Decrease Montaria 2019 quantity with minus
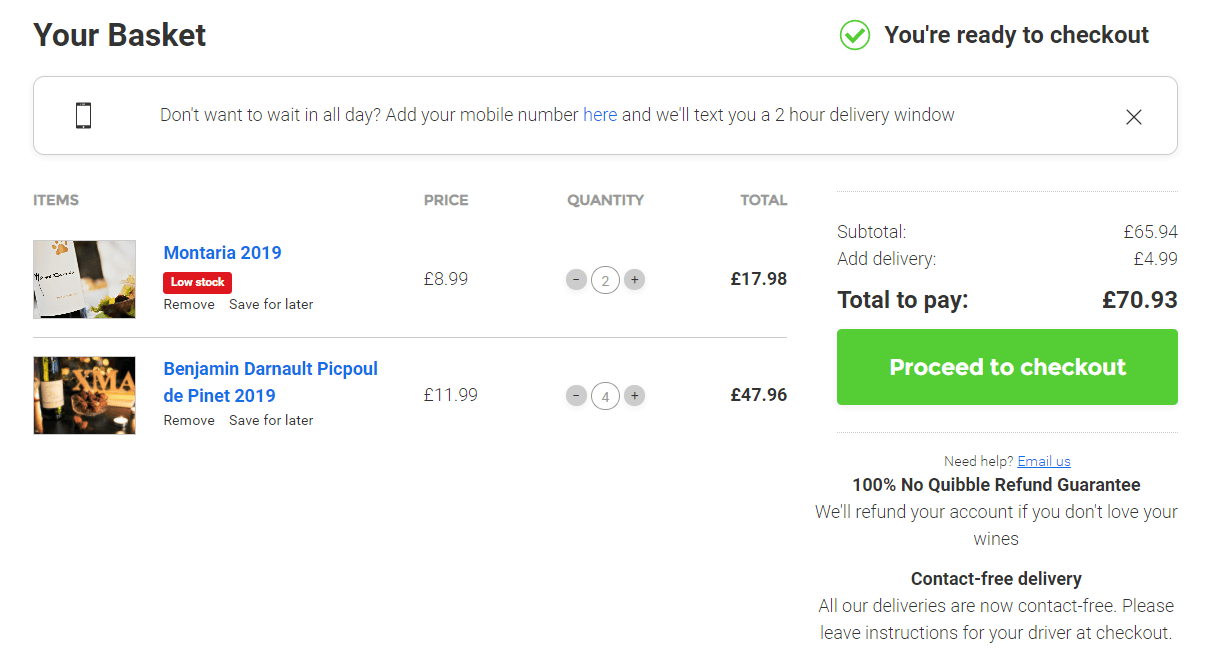The image size is (1221, 664). (576, 279)
